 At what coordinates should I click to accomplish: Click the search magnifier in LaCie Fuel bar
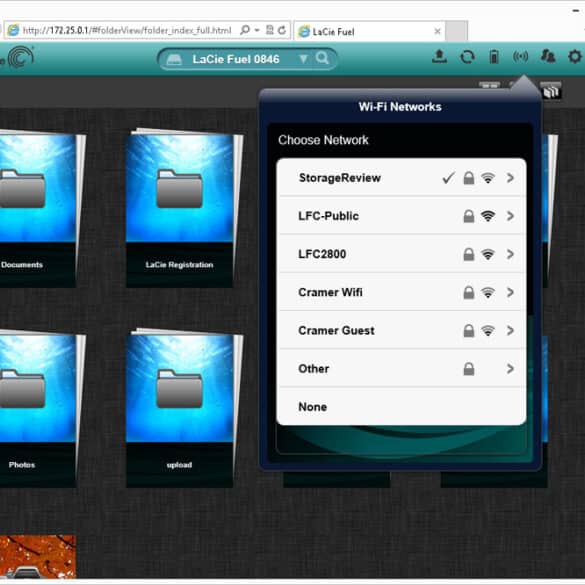[322, 58]
